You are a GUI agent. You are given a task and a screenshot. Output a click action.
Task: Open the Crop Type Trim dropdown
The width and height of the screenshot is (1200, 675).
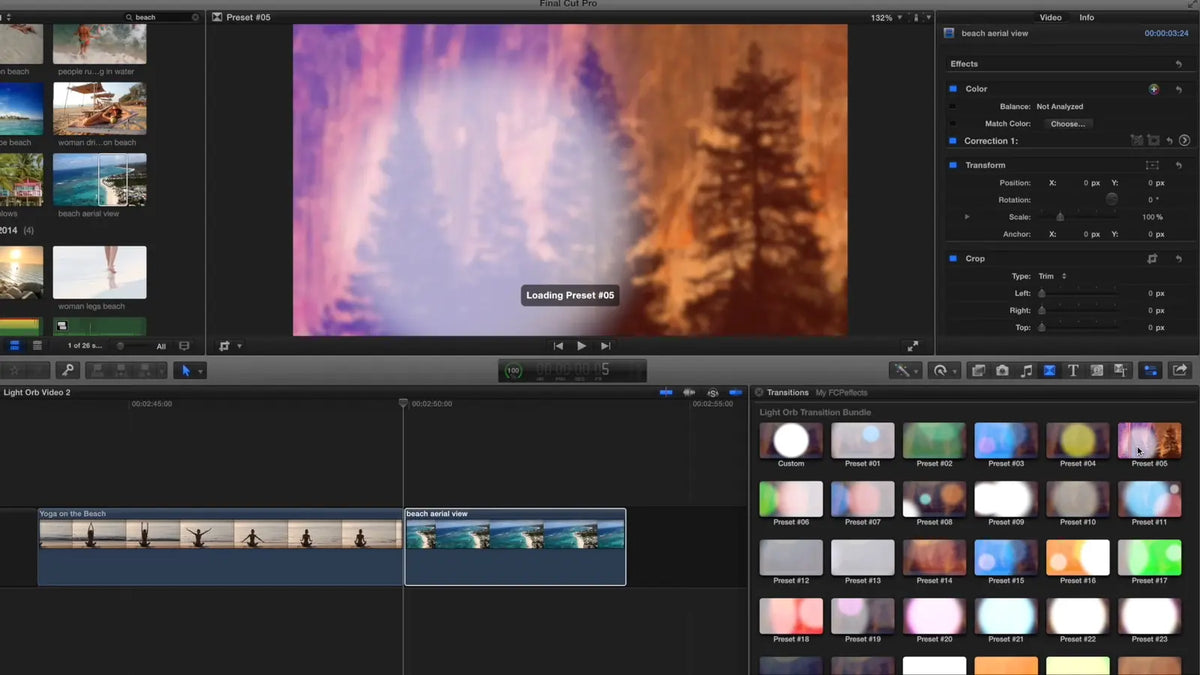[x=1052, y=276]
